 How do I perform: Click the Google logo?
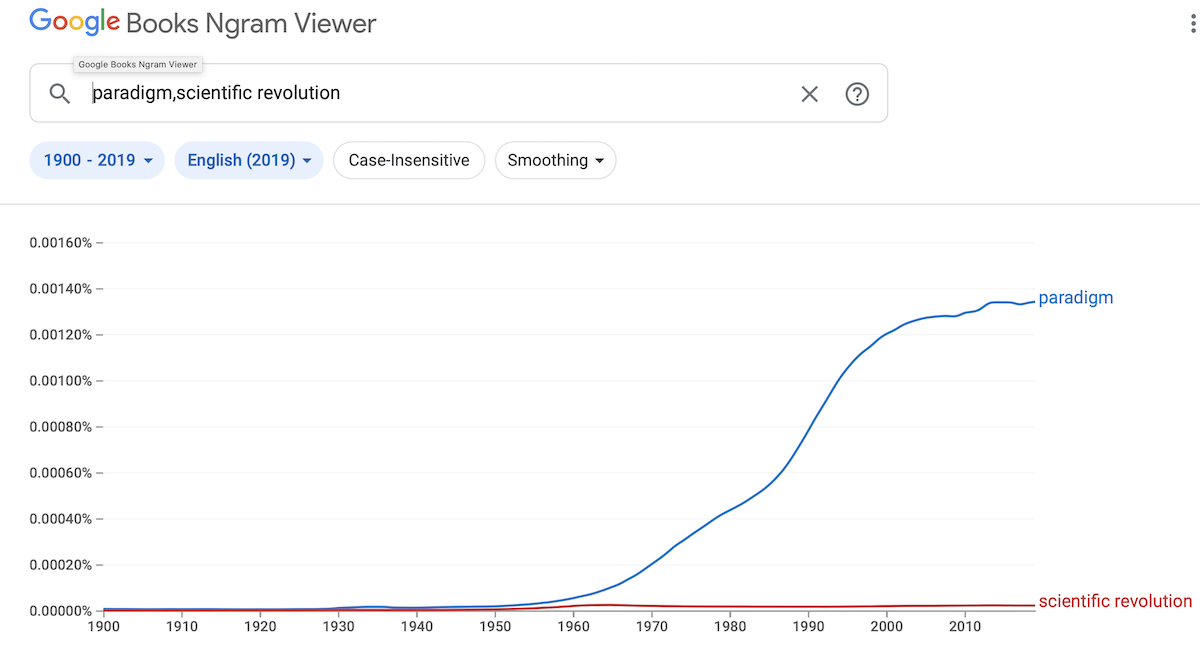click(x=75, y=22)
